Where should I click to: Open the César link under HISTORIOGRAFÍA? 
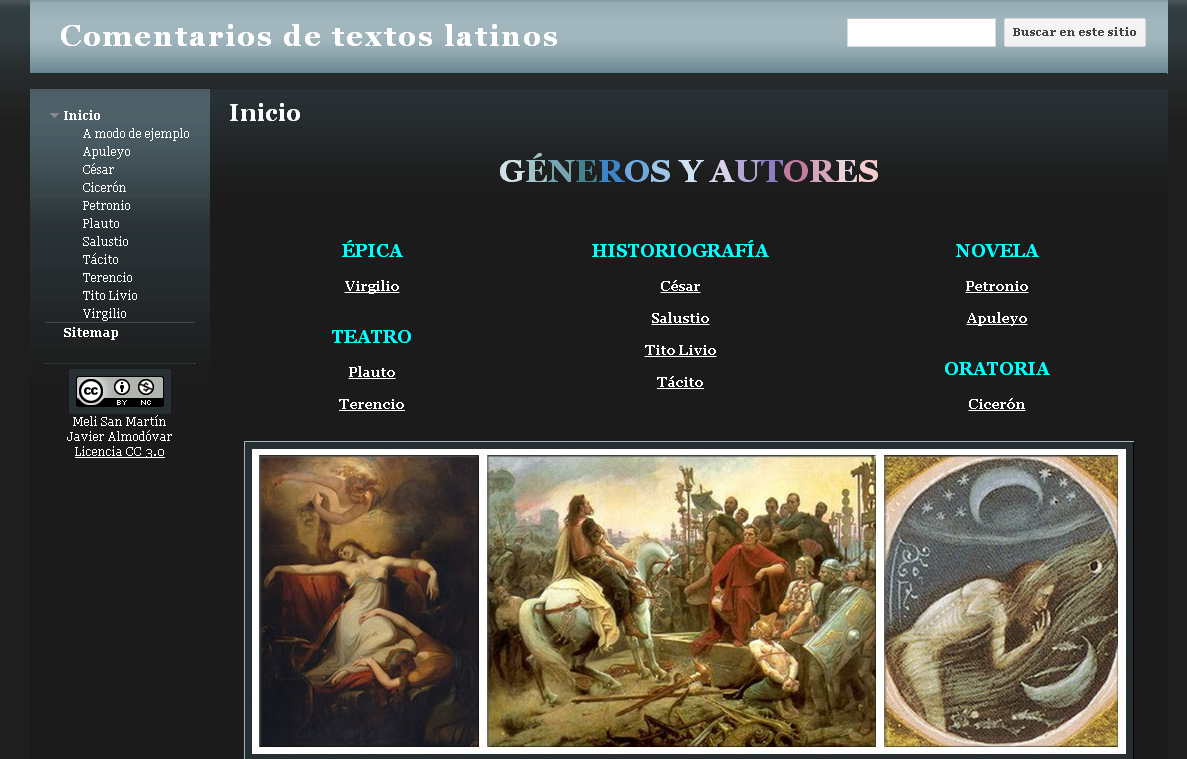pos(680,286)
